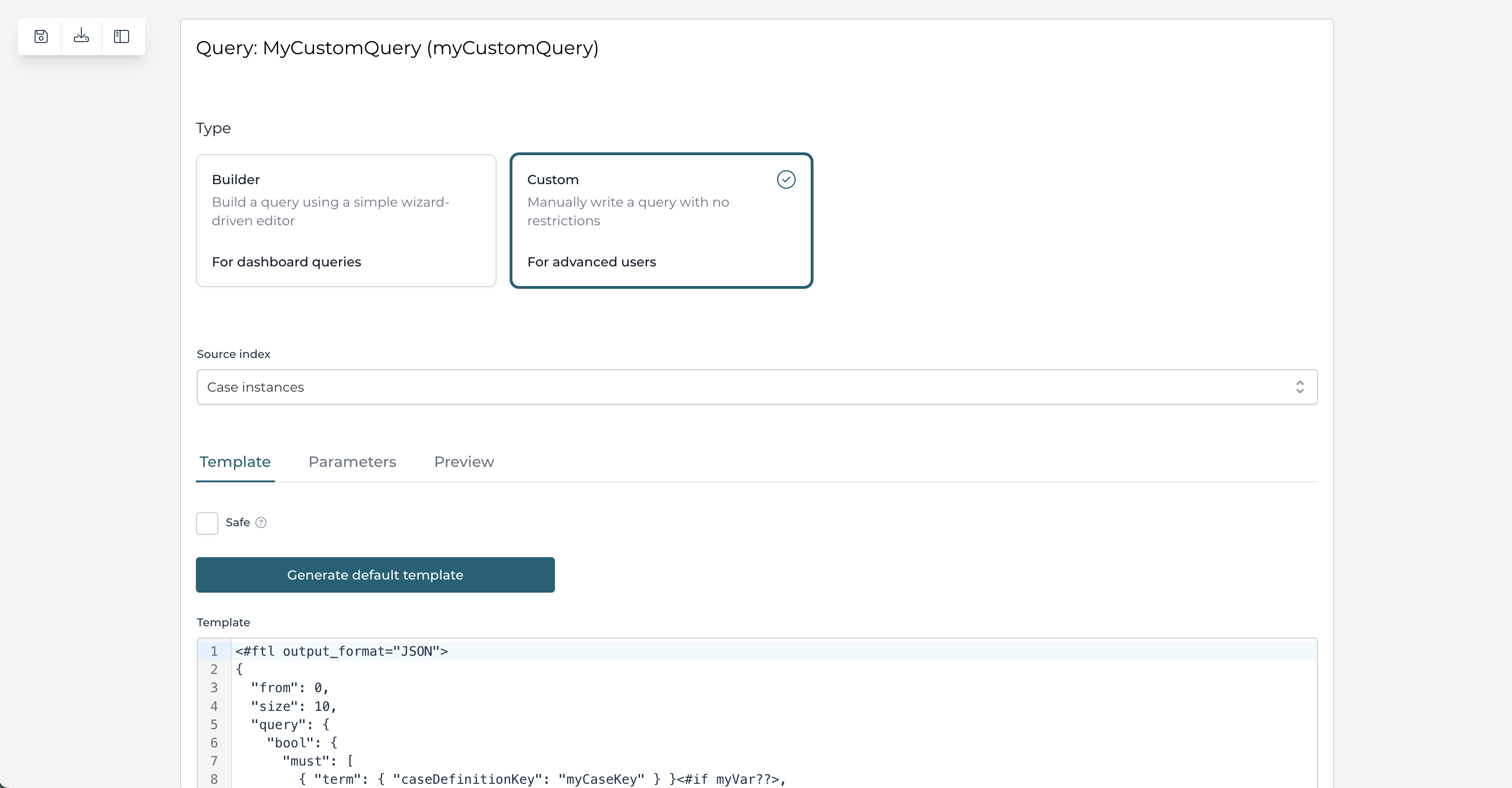Screen dimensions: 1512x788
Task: Enable the Safe checkbox
Action: pos(207,523)
